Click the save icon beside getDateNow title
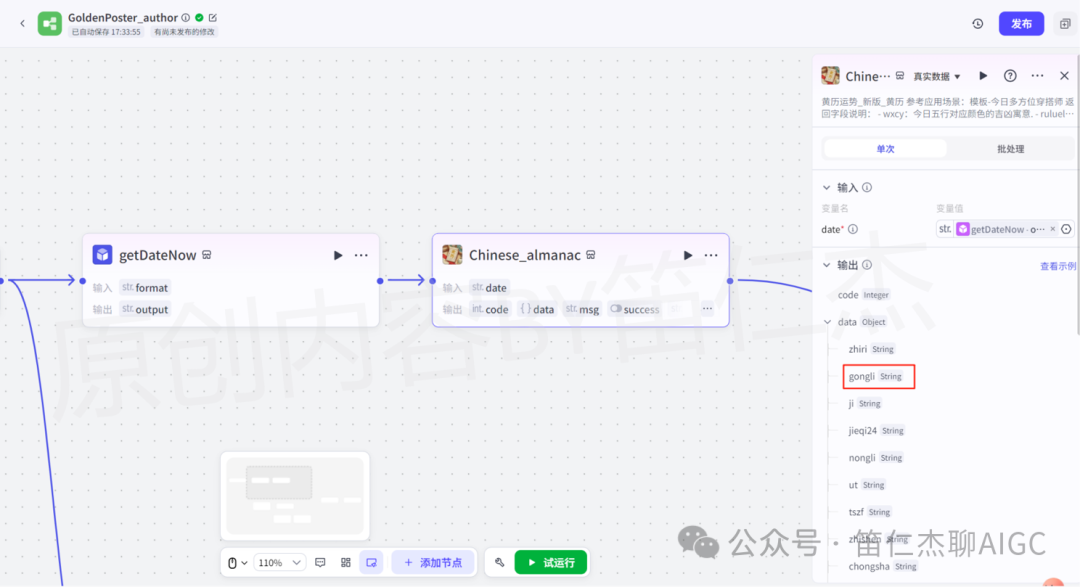The height and width of the screenshot is (587, 1080). tap(207, 255)
